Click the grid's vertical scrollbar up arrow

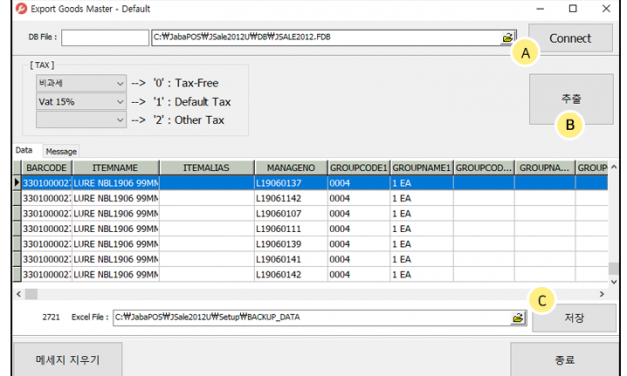(614, 167)
